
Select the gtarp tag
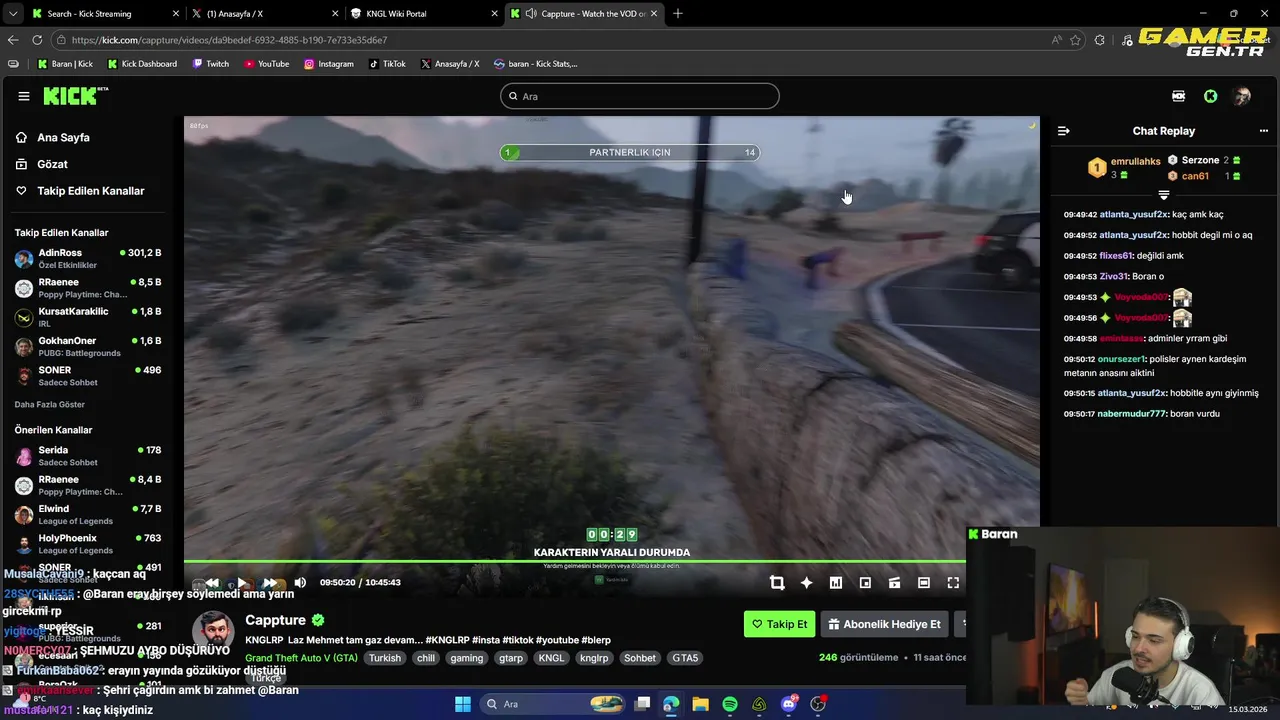click(x=511, y=658)
